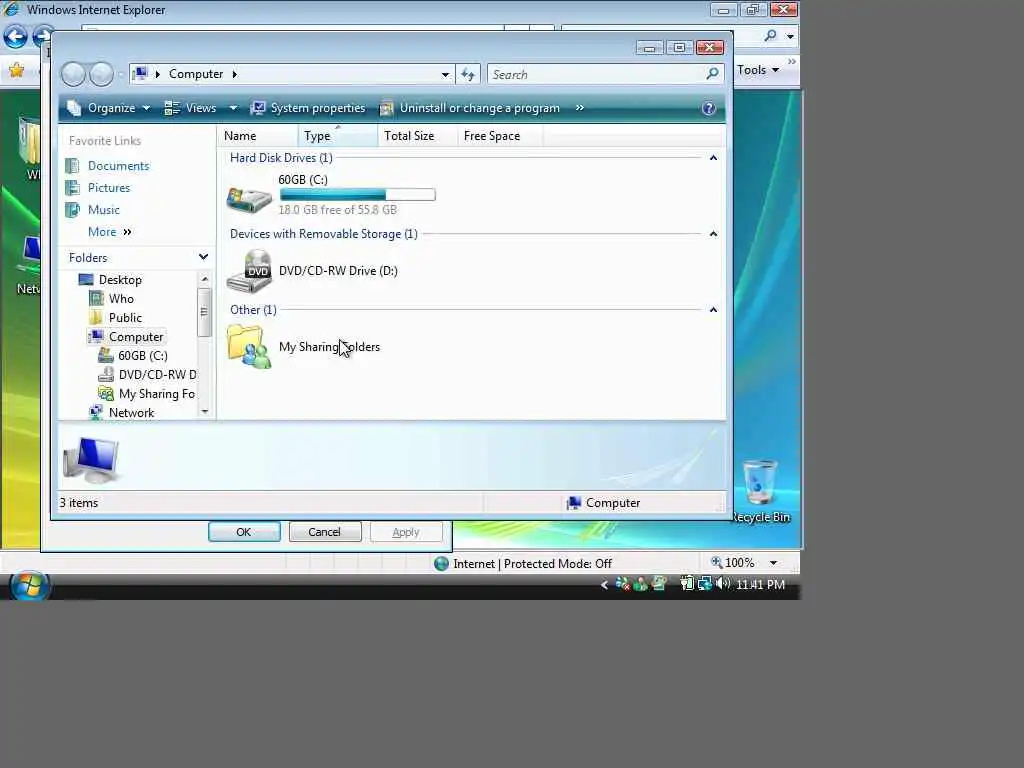Open the My Sharing Folders icon
This screenshot has height=768, width=1024.
pos(249,347)
